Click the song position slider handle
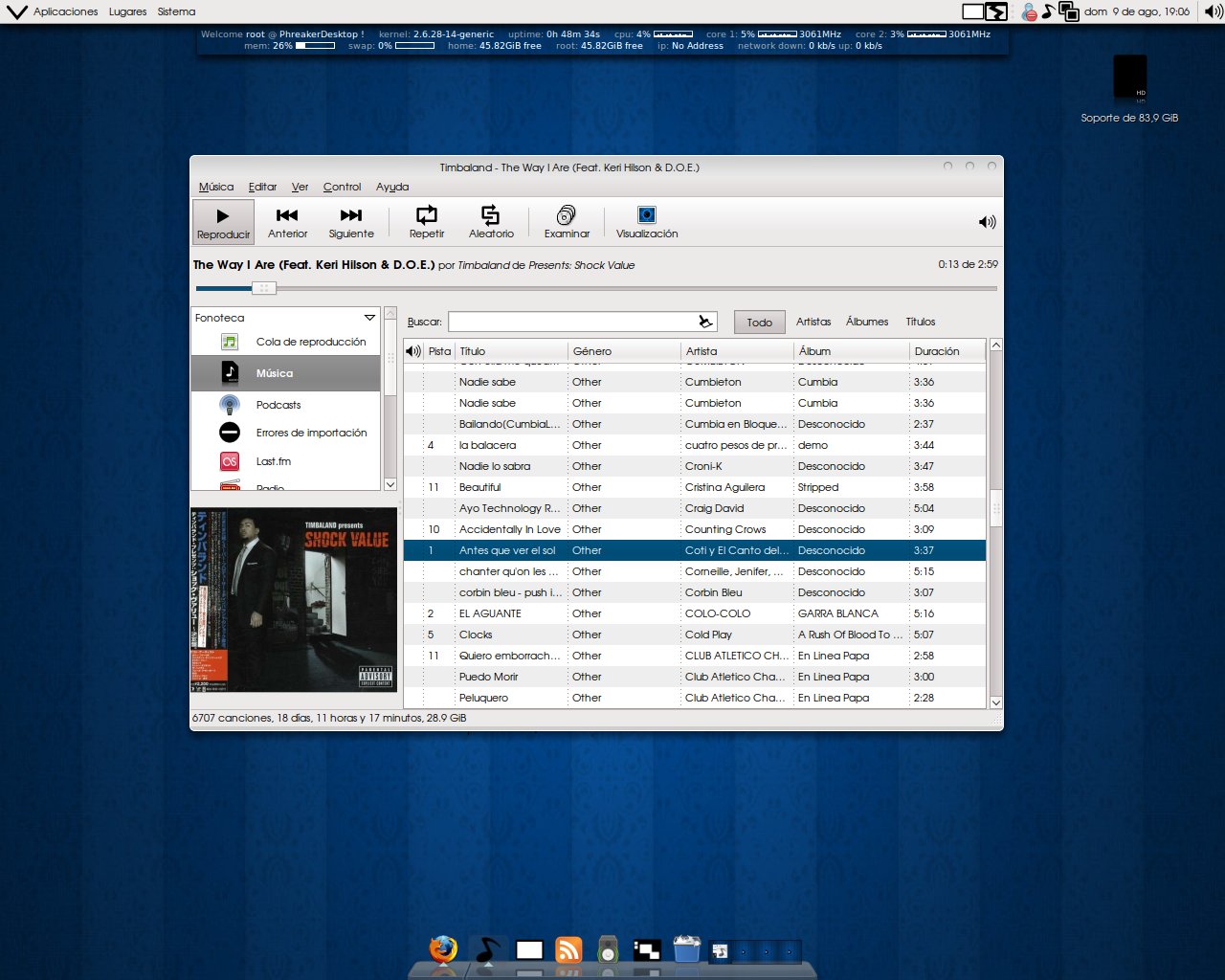The height and width of the screenshot is (980, 1225). [264, 288]
